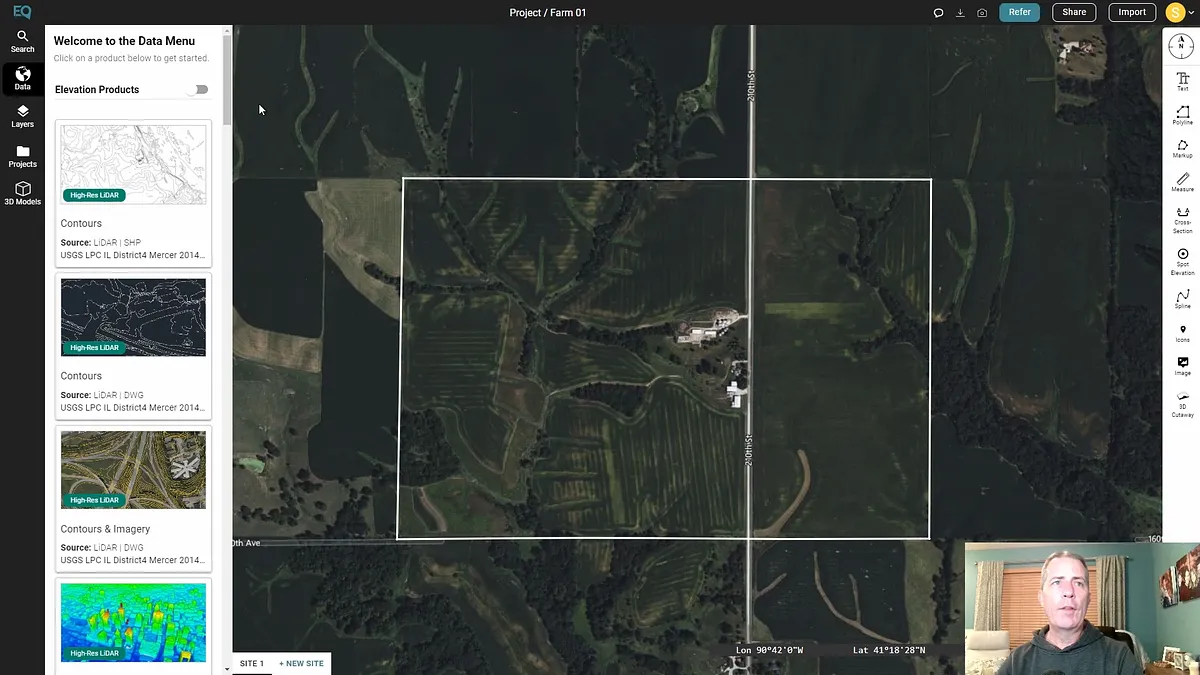Click the download icon in top bar
This screenshot has height=675, width=1200.
[960, 13]
